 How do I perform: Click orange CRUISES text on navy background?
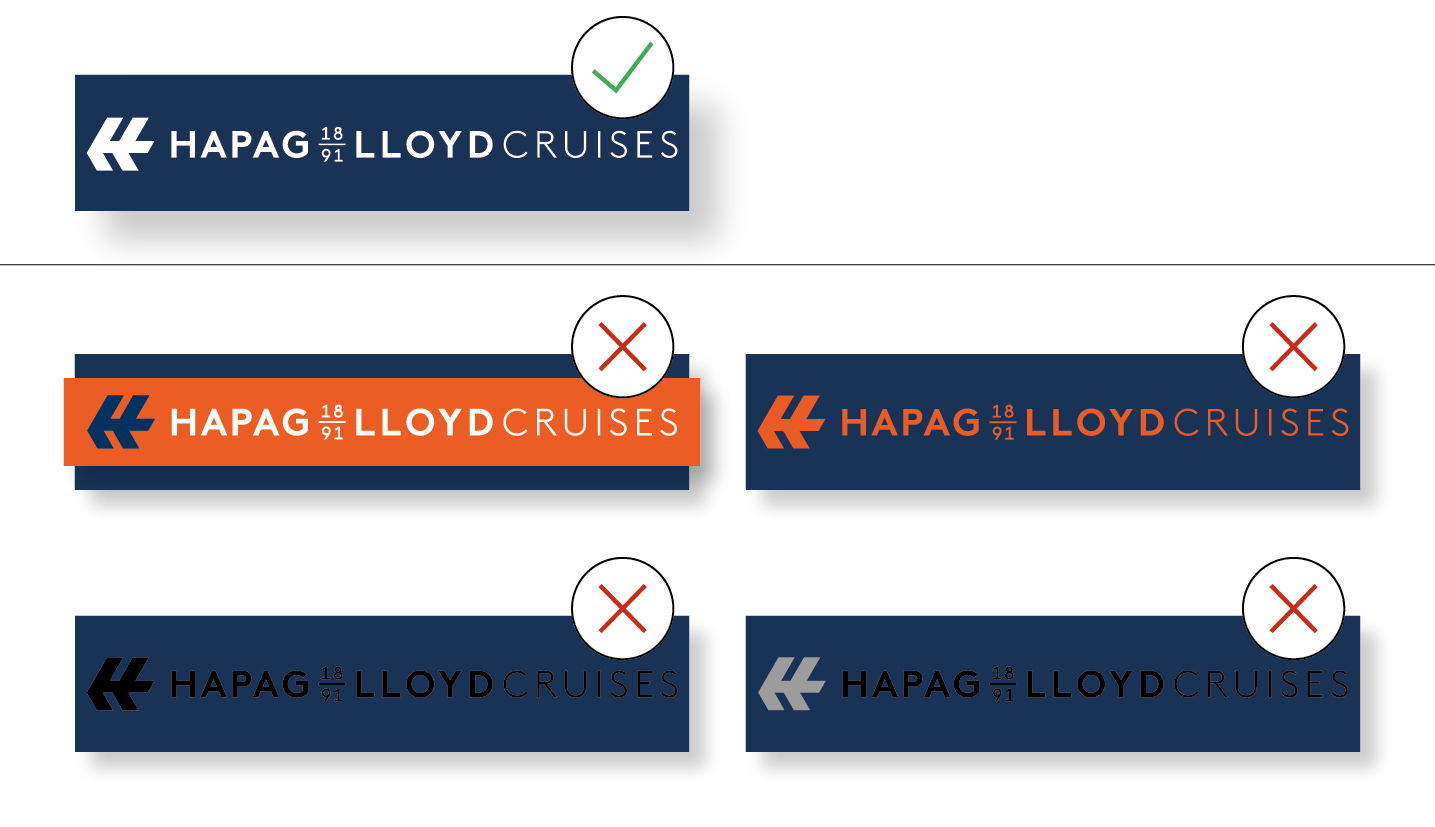pyautogui.click(x=1261, y=423)
